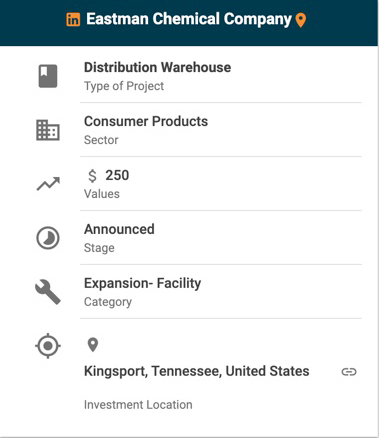The width and height of the screenshot is (379, 438).
Task: Click the Eastman Chemical Company title
Action: tap(189, 19)
